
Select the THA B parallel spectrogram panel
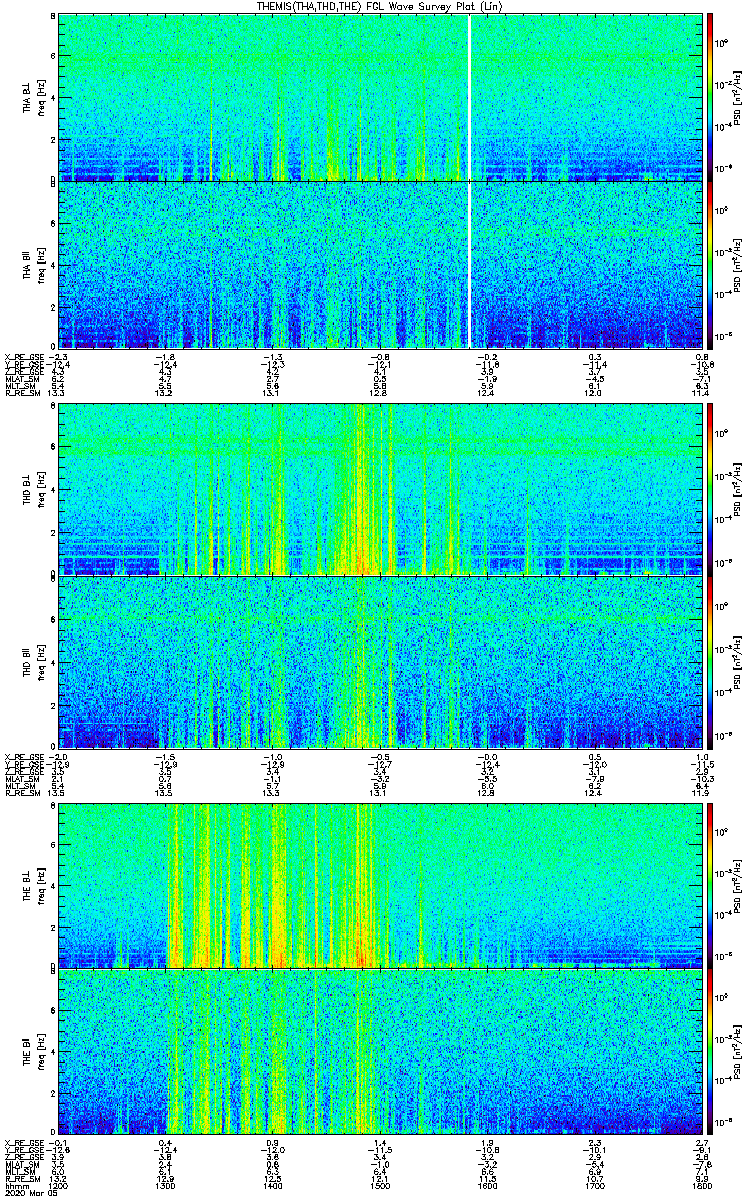click(382, 265)
